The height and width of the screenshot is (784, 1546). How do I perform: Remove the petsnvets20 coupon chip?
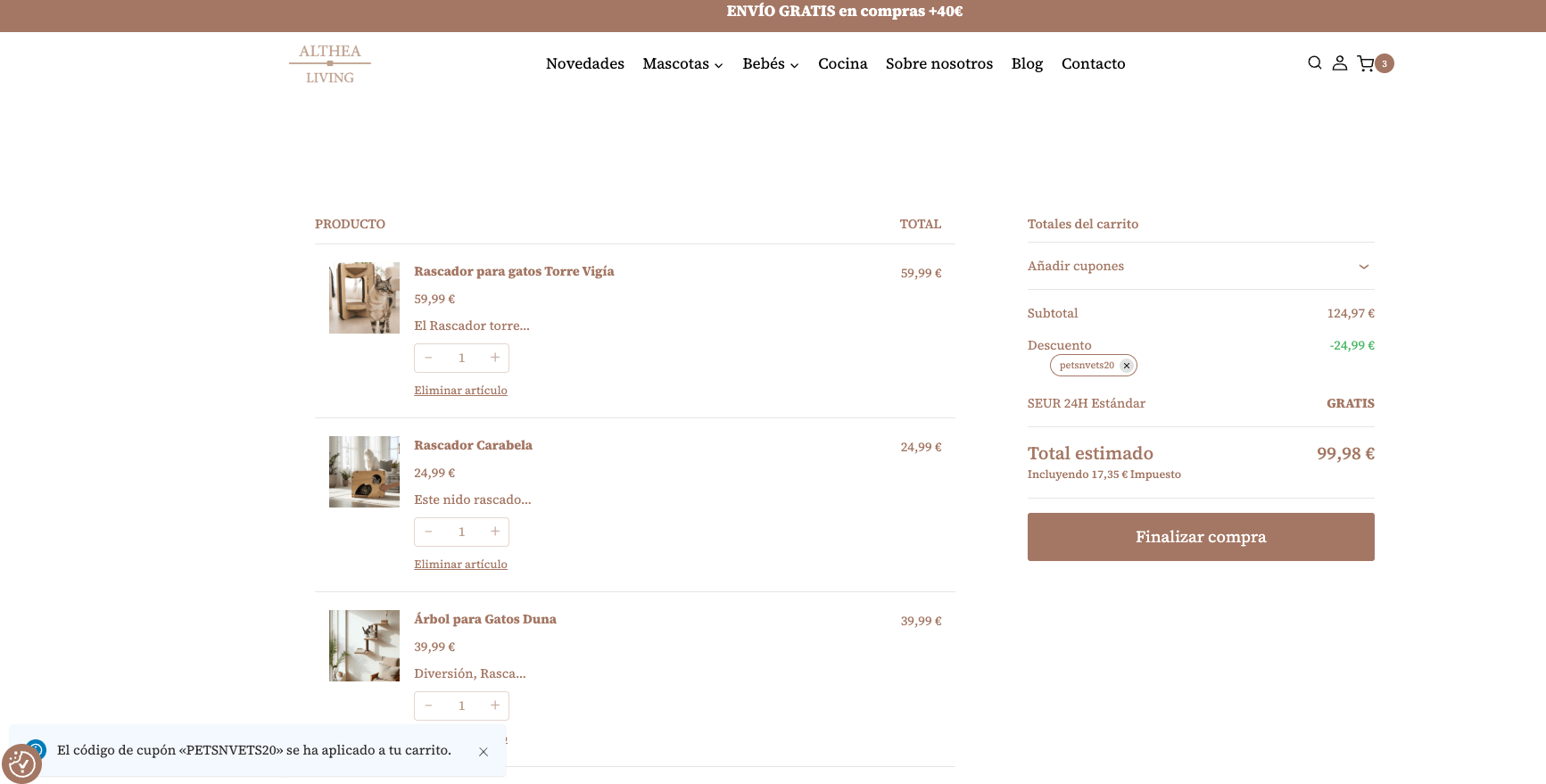(1127, 366)
